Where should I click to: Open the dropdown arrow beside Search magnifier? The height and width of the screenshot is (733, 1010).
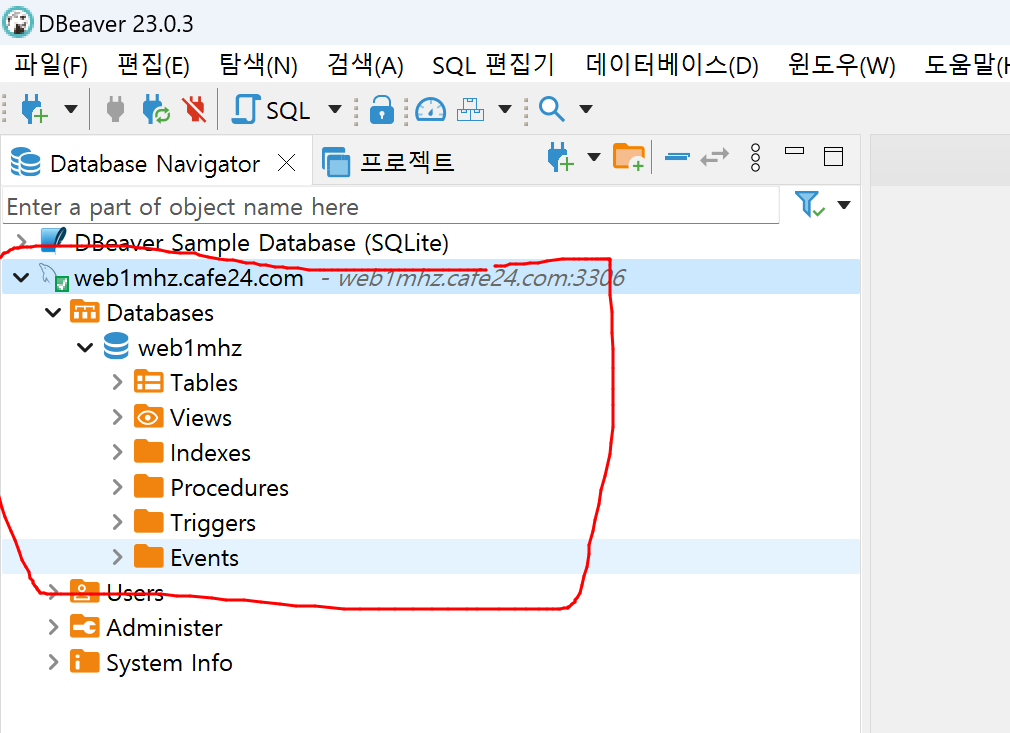click(x=586, y=109)
